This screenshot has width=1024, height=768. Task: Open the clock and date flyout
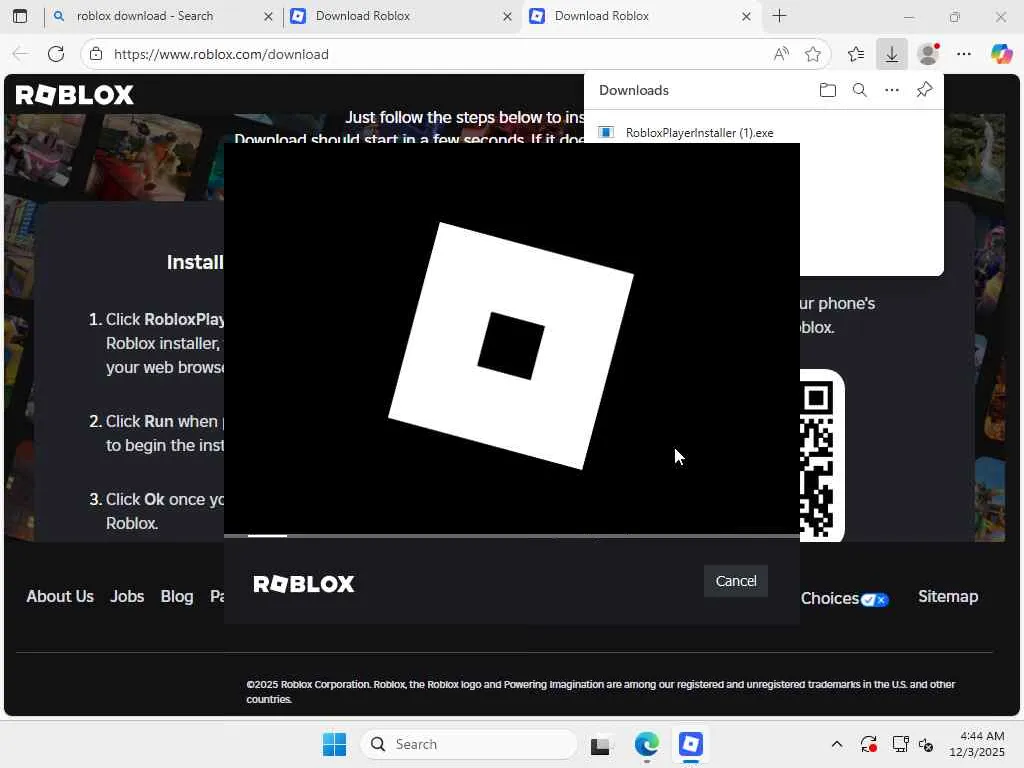point(976,744)
